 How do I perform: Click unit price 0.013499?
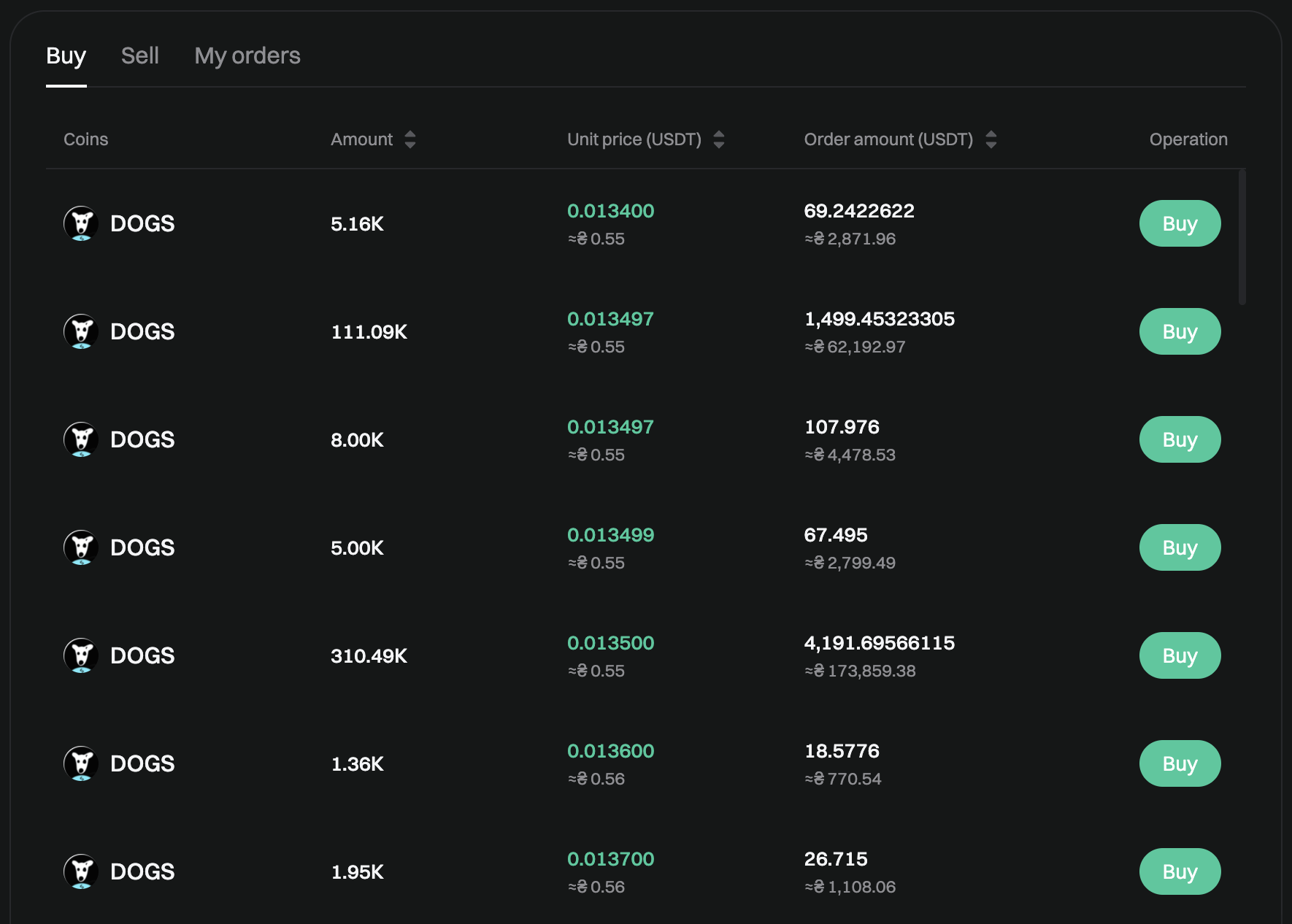[611, 535]
